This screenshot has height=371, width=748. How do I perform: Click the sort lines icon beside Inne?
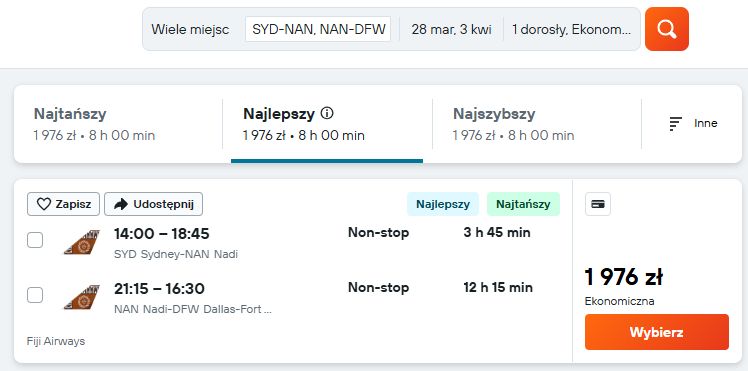(x=675, y=124)
